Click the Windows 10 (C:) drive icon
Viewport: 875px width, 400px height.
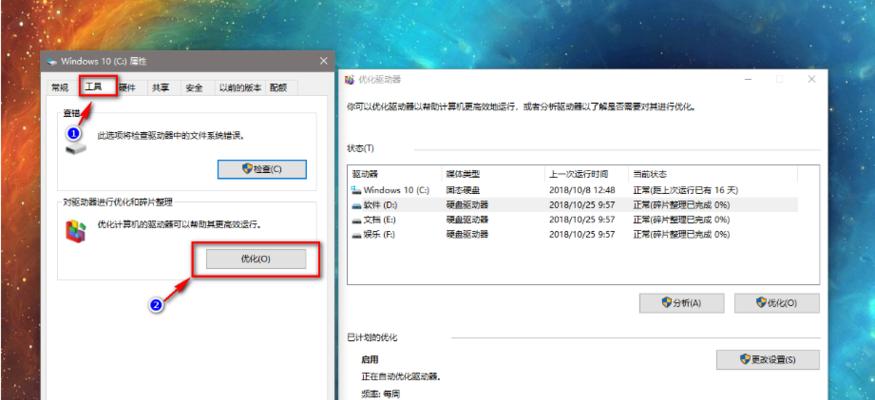click(x=356, y=190)
